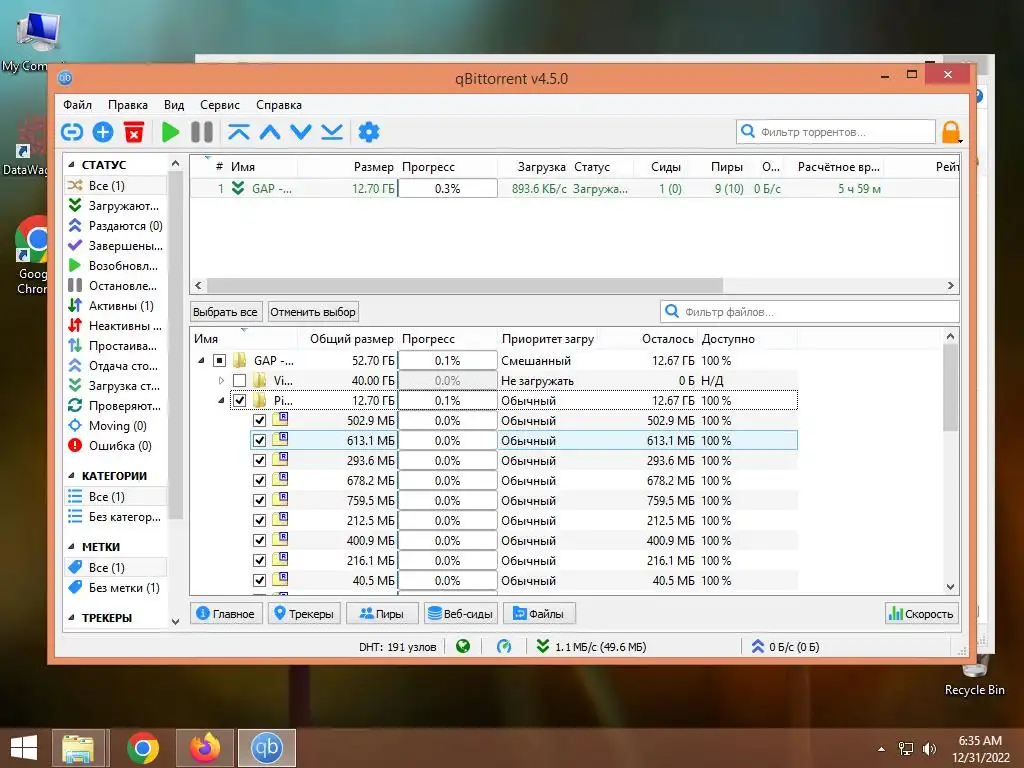Collapse the ТРЕКЕРЫ sidebar section
This screenshot has height=768, width=1024.
coord(72,618)
